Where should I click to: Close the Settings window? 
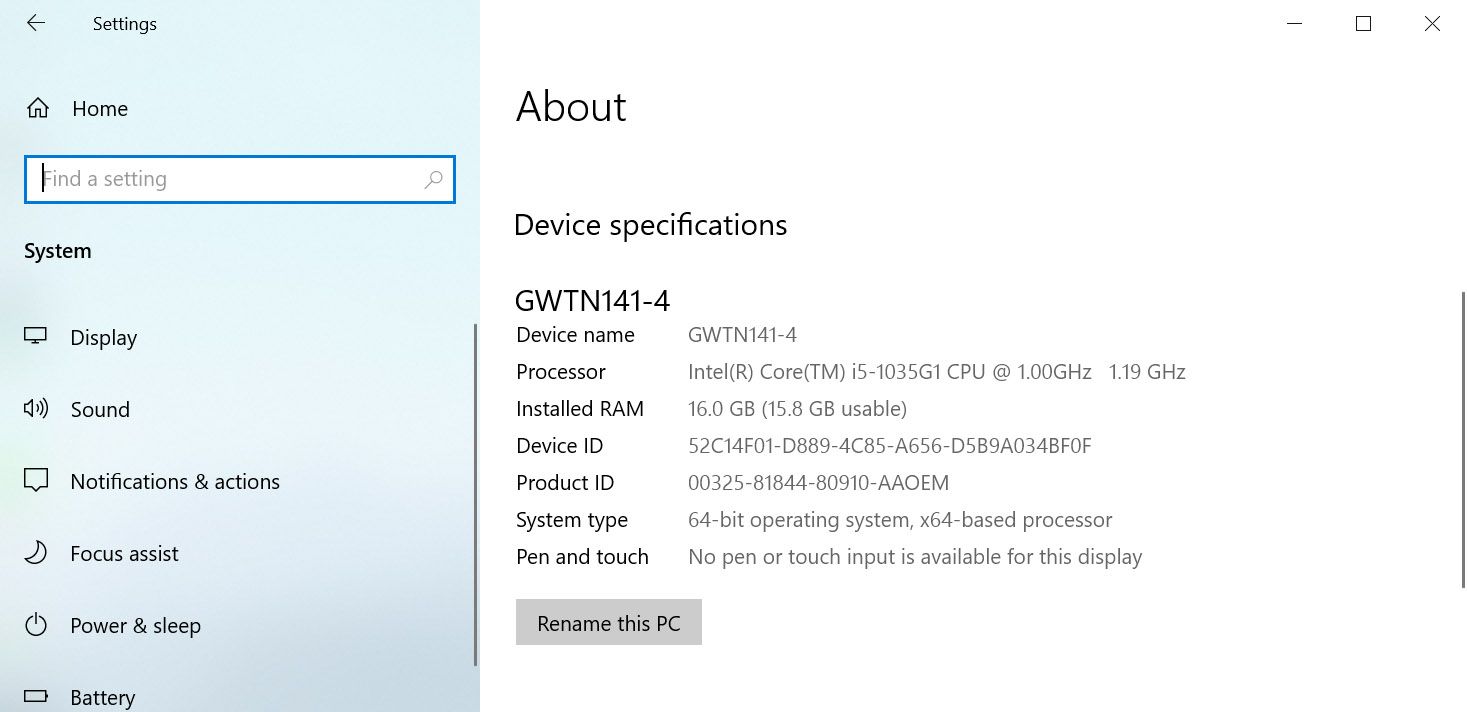[x=1432, y=24]
